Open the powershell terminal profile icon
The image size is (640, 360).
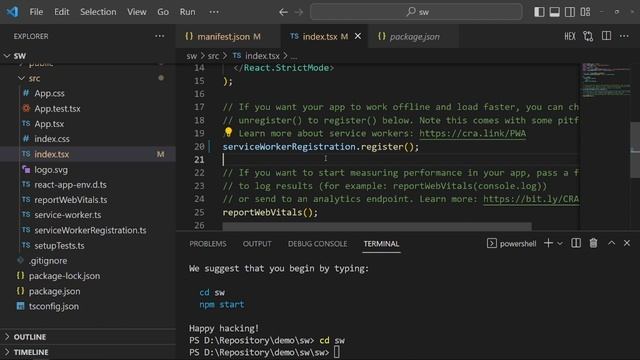[x=491, y=243]
